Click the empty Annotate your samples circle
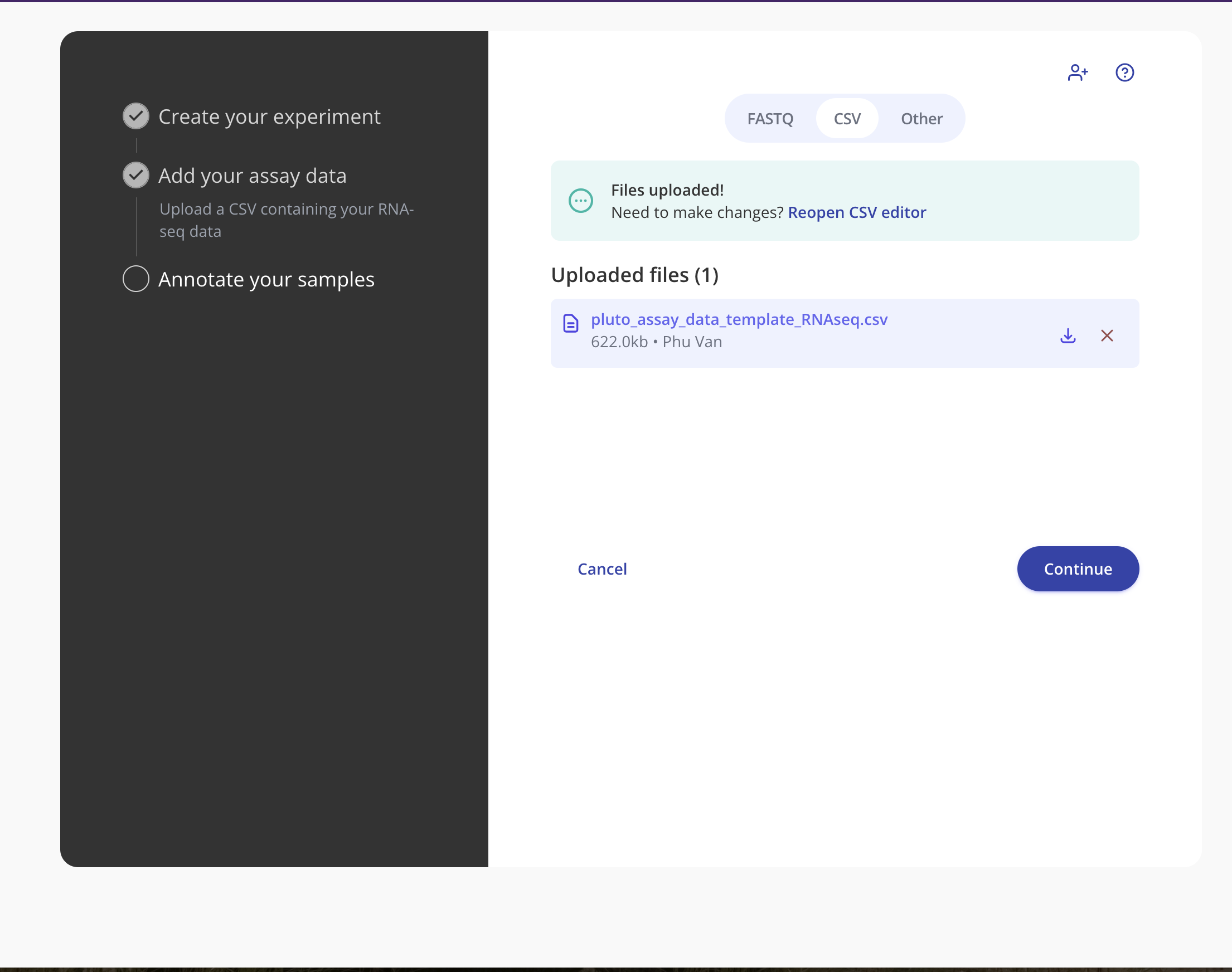This screenshot has height=972, width=1232. (x=136, y=279)
